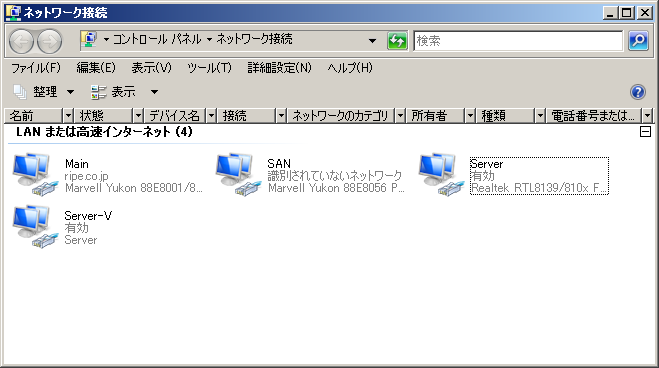
Task: Open the ファイル(F) menu
Action: click(x=36, y=68)
